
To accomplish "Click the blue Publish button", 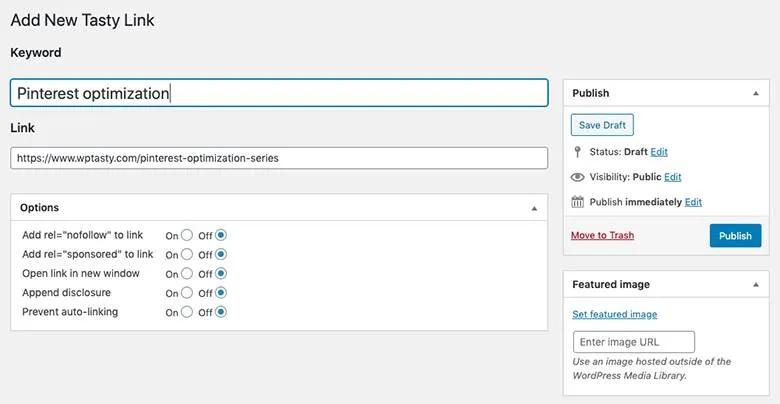I will 735,235.
